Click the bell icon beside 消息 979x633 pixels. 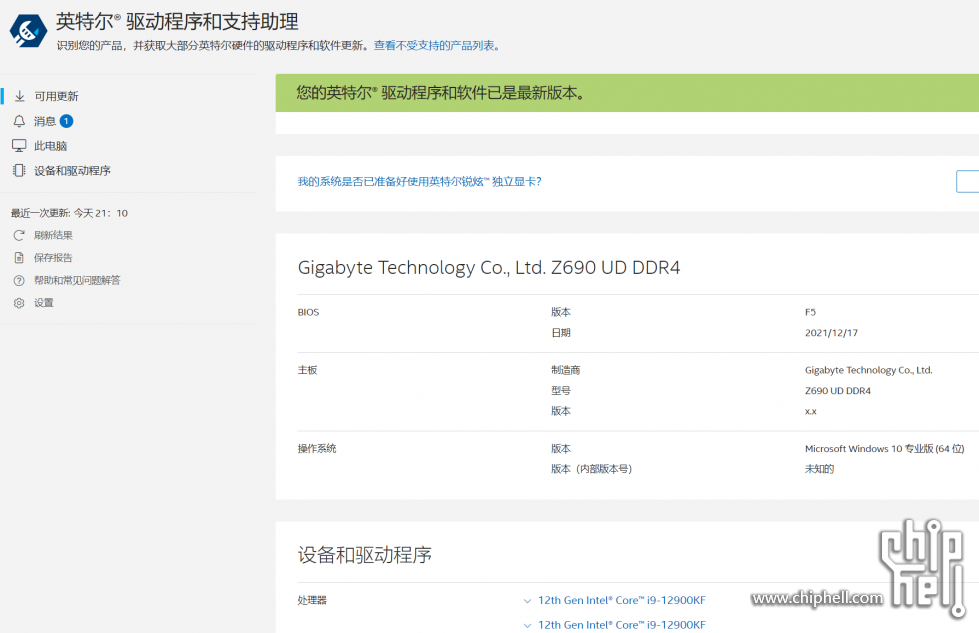click(19, 121)
